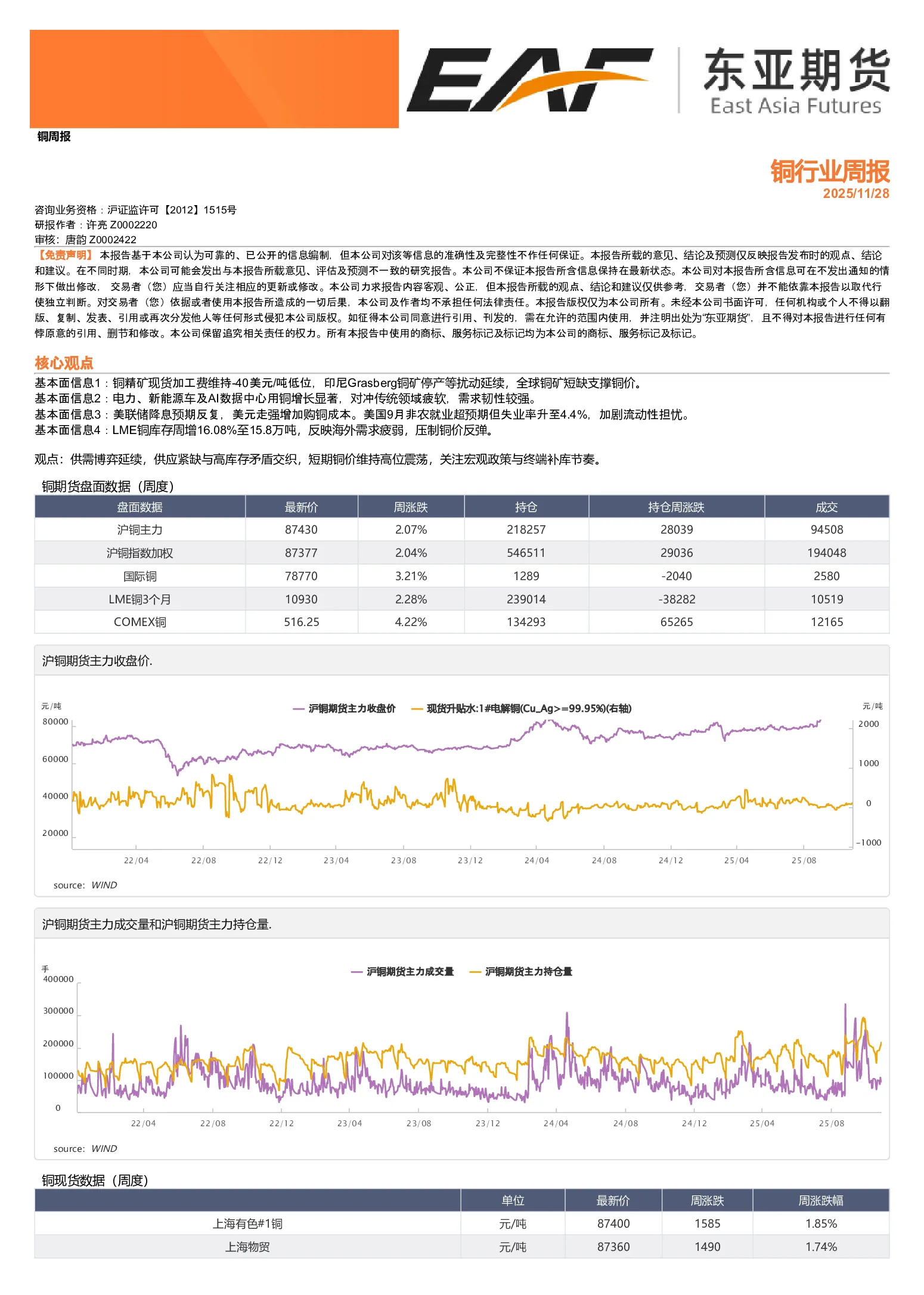Click the report date 2025/11/28
924x1295 pixels.
pyautogui.click(x=856, y=194)
